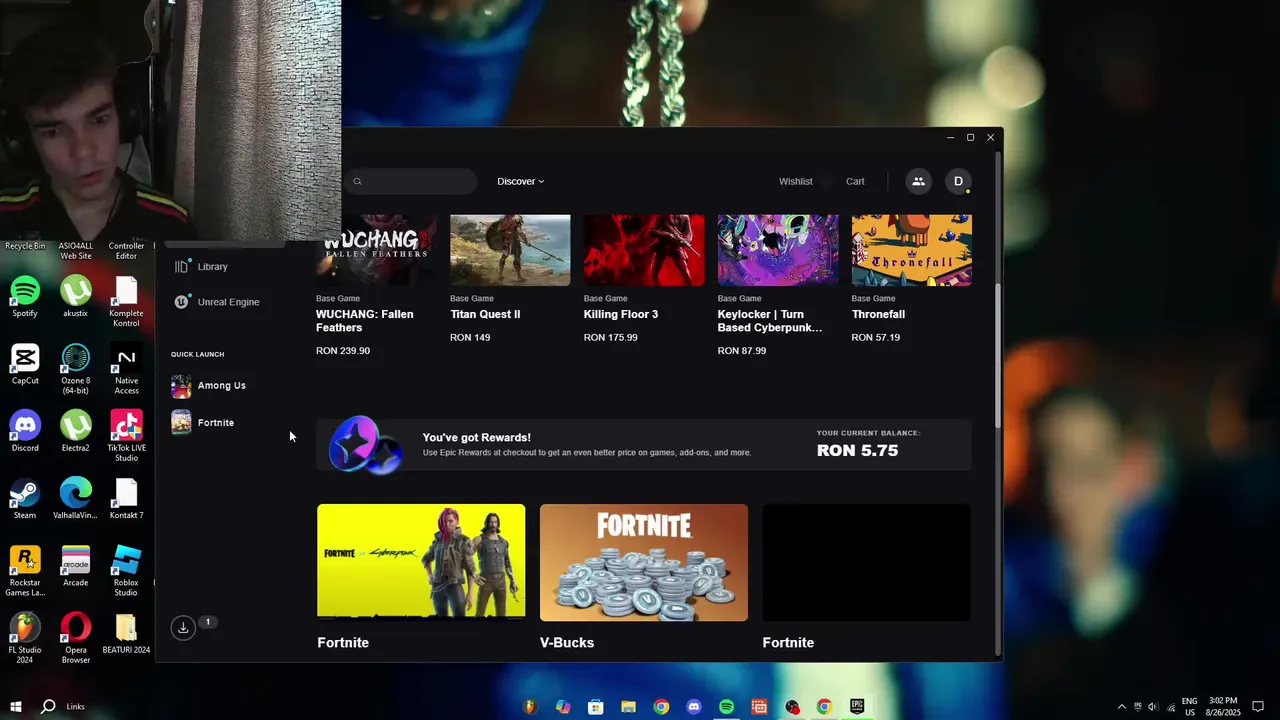This screenshot has width=1280, height=720.
Task: Click the Epic store vertical scrollbar
Action: (x=997, y=355)
